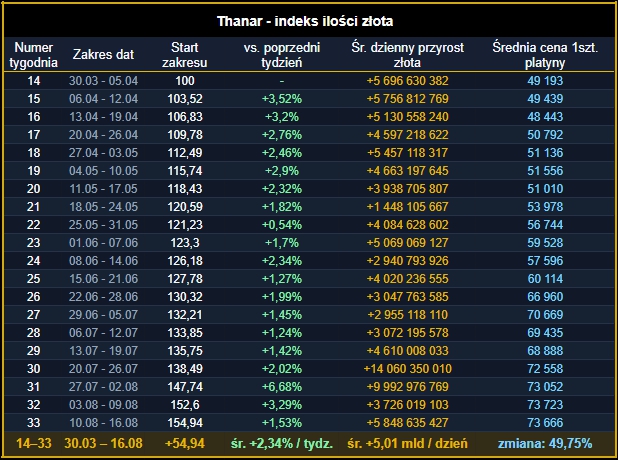Select date range '01.06 - 07.06'
Viewport: 618px width, 460px height.
coord(103,243)
